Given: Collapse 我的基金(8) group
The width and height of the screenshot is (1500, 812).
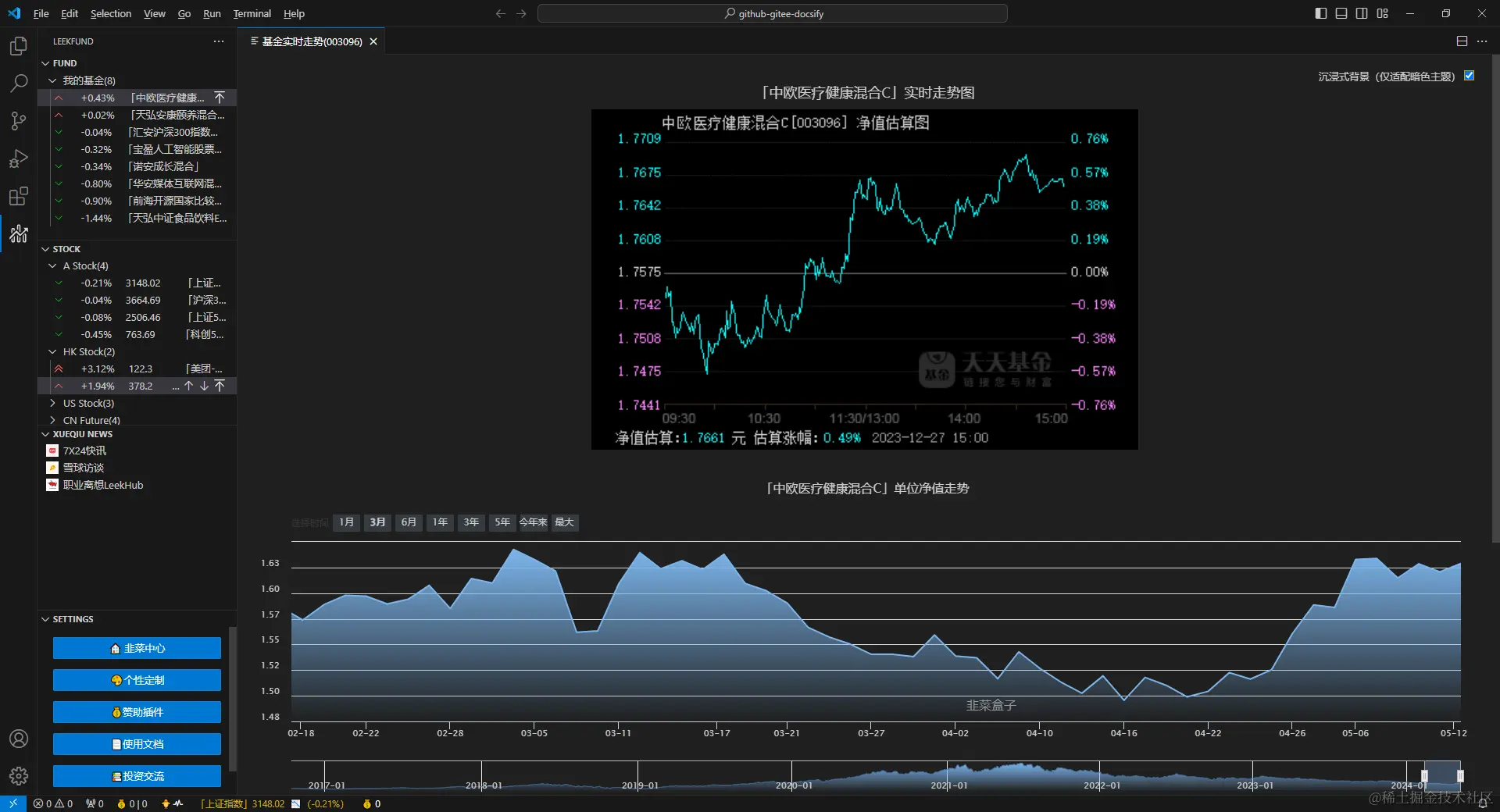Looking at the screenshot, I should 52,80.
